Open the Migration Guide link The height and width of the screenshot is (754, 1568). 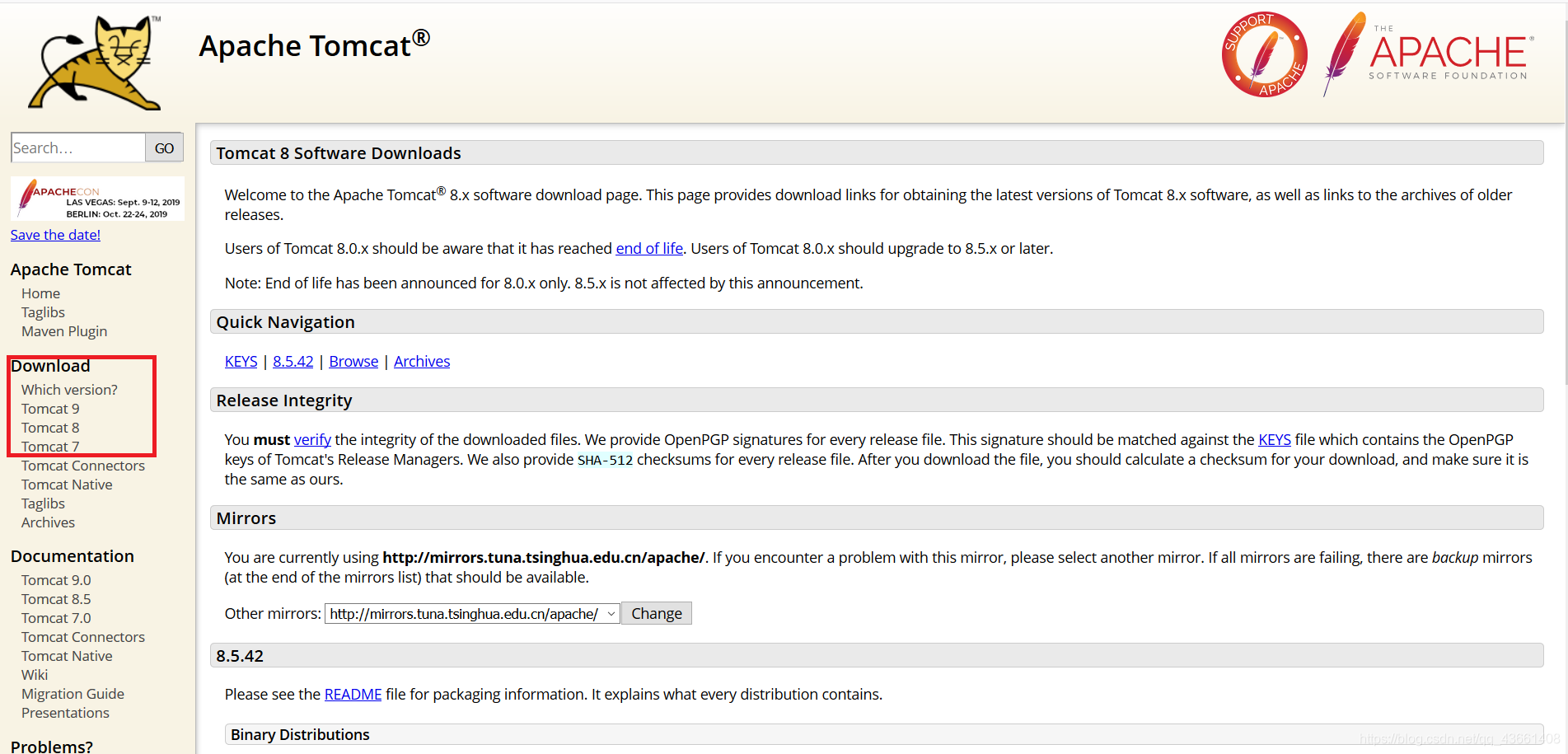point(73,694)
